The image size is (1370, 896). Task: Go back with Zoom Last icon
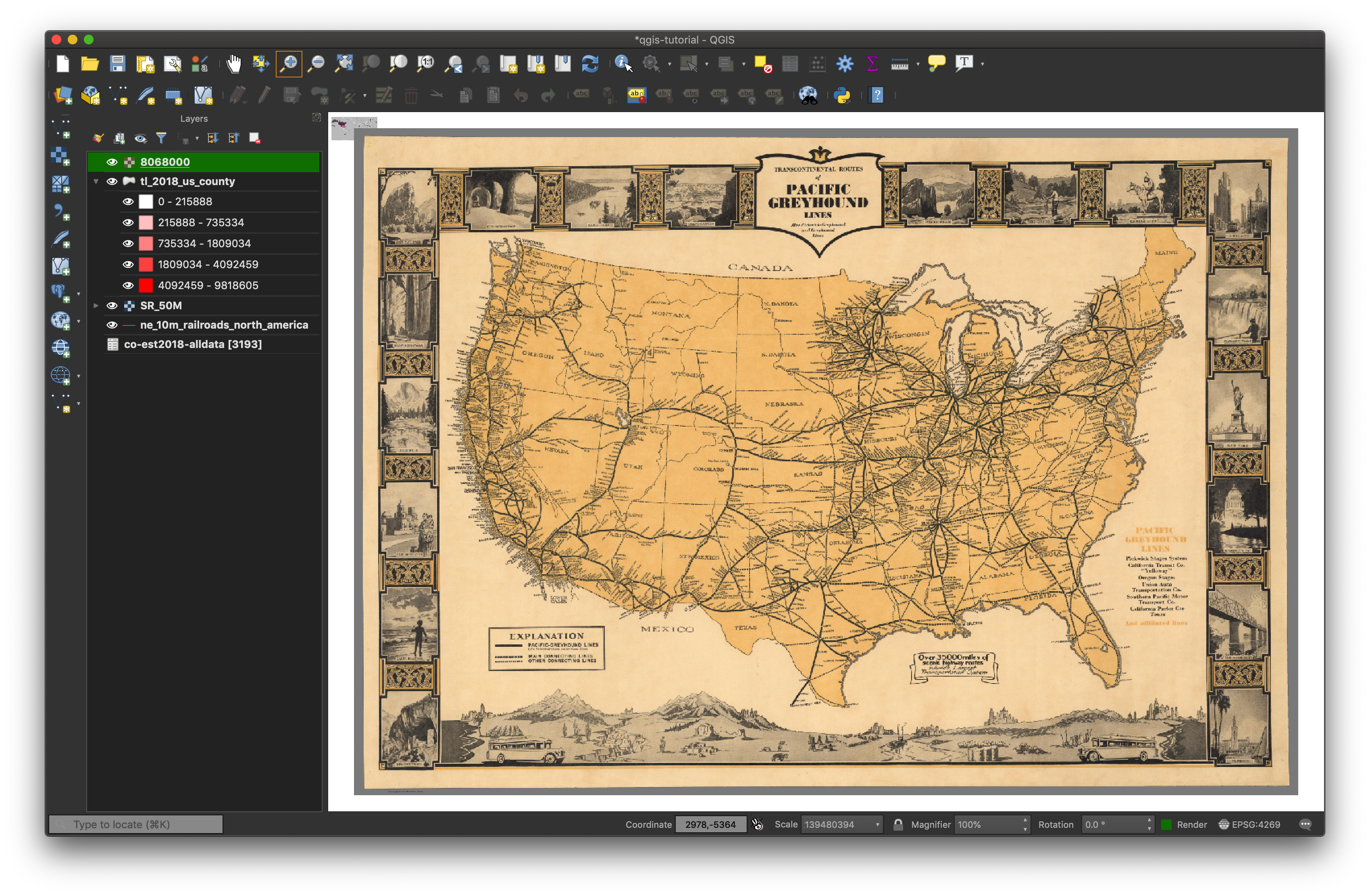click(x=454, y=63)
